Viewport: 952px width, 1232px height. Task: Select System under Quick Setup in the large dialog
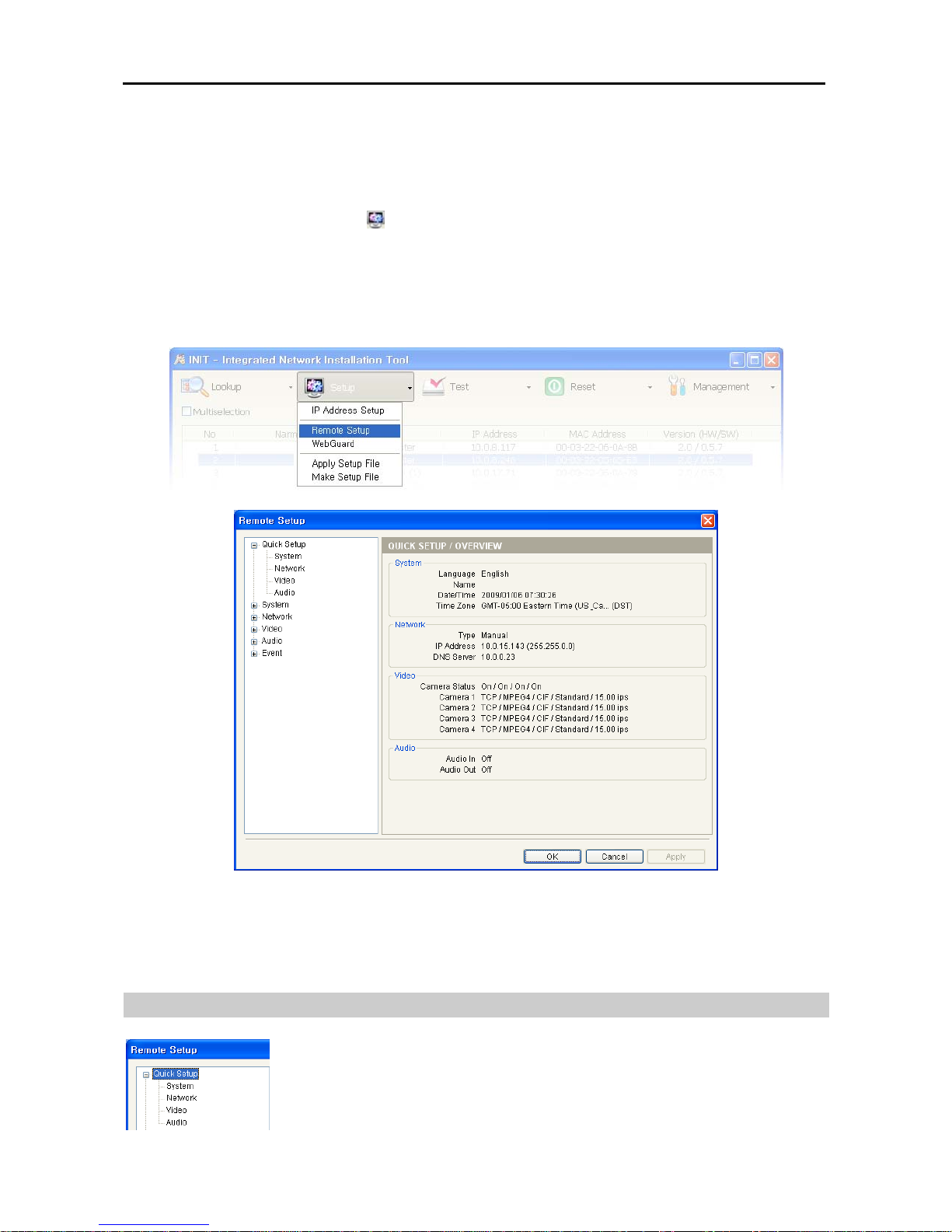click(288, 557)
